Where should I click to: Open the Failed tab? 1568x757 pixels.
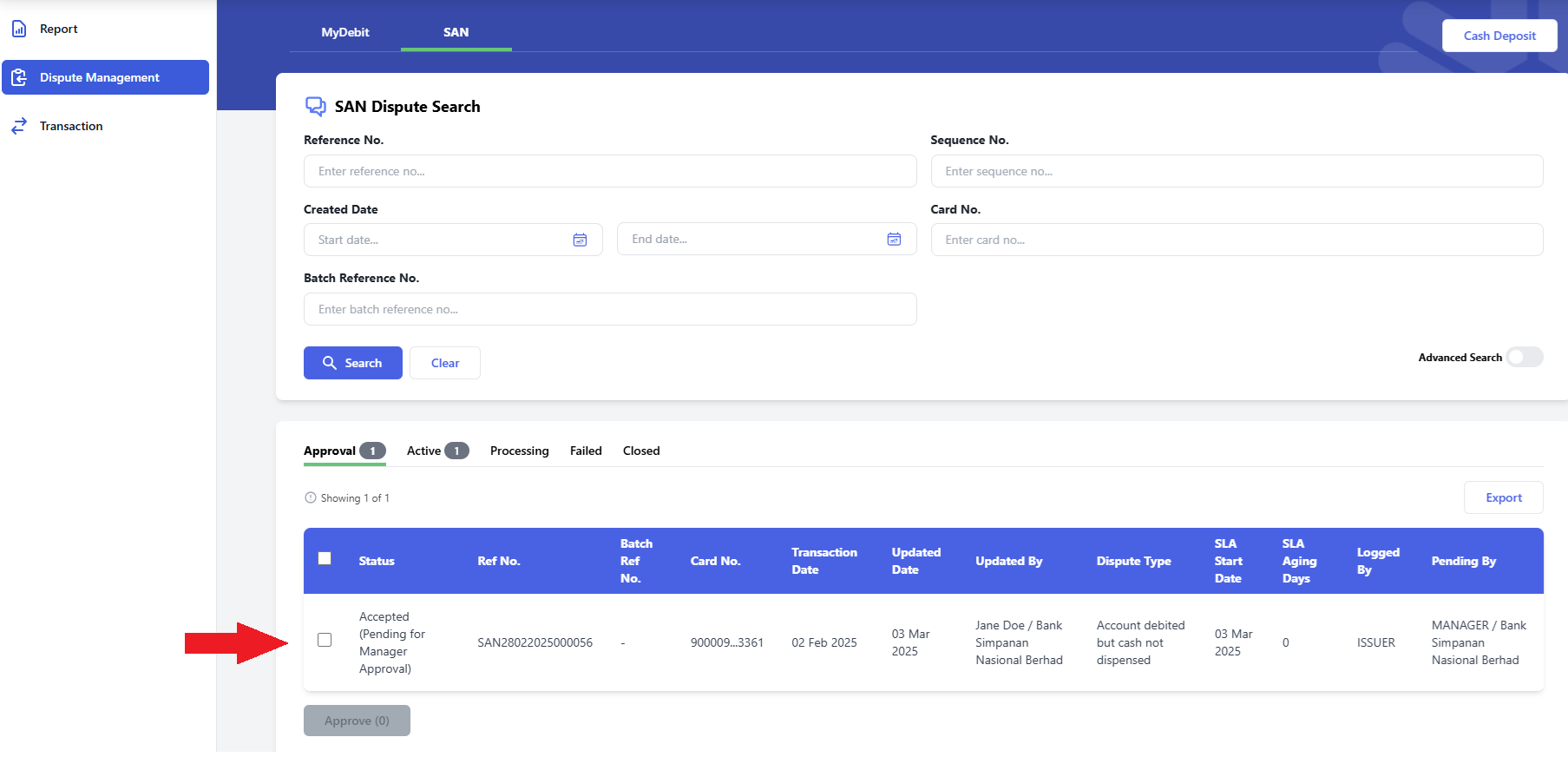tap(586, 451)
